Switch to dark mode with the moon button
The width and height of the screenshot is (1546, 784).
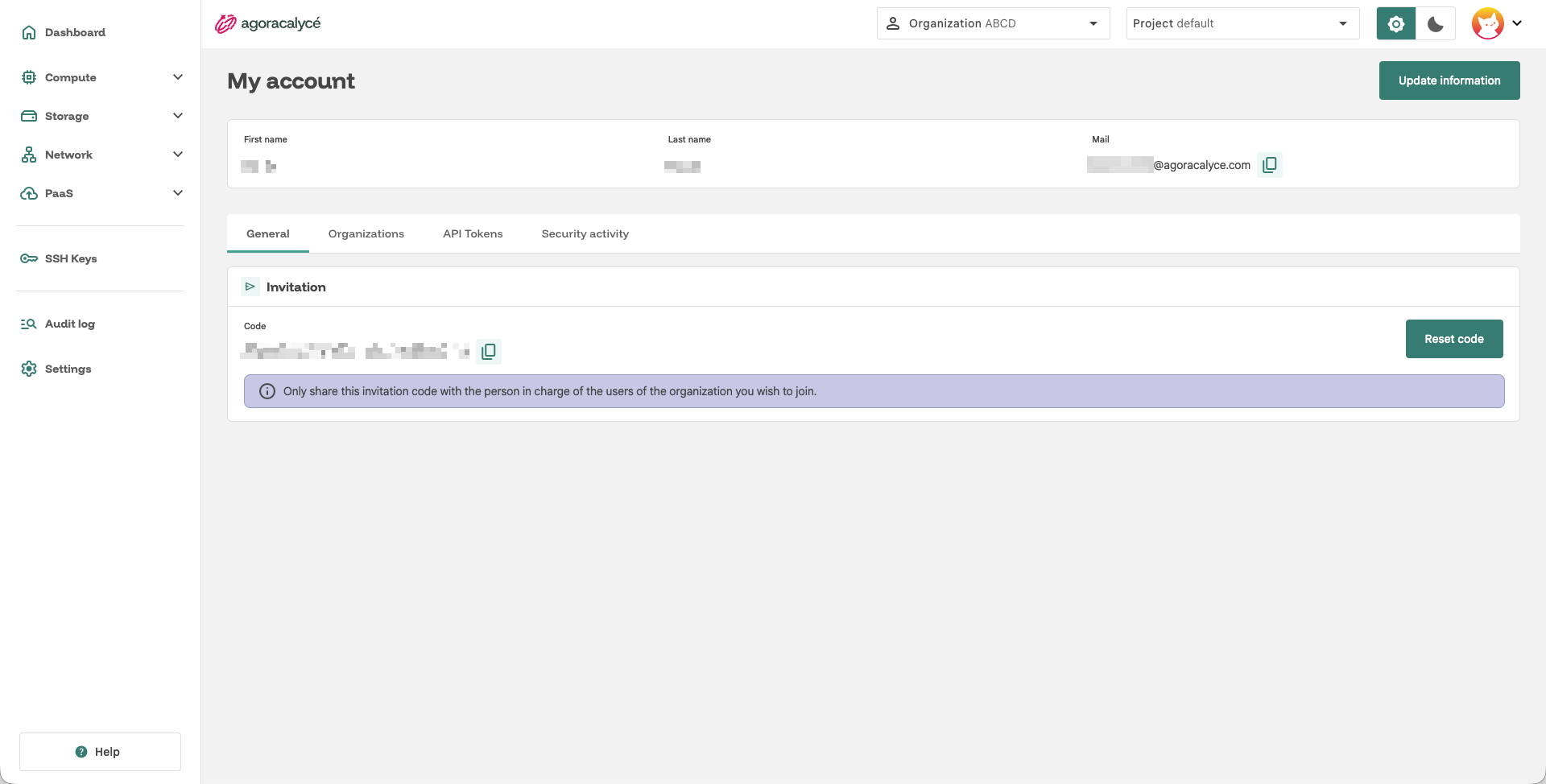click(1436, 23)
